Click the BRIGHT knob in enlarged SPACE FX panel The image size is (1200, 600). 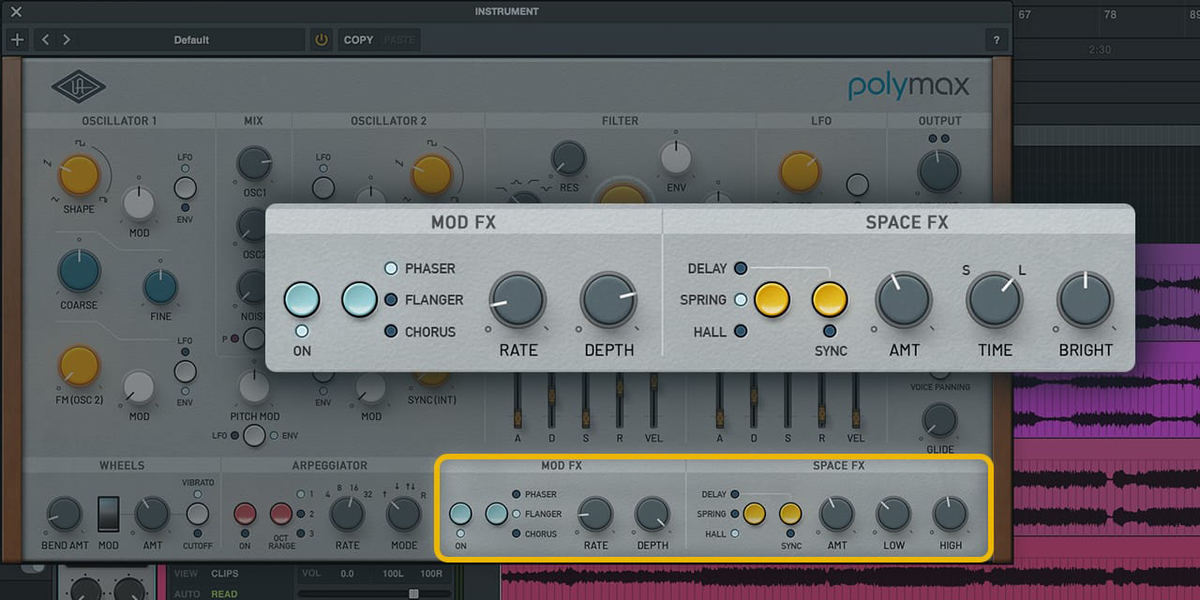(x=1085, y=299)
